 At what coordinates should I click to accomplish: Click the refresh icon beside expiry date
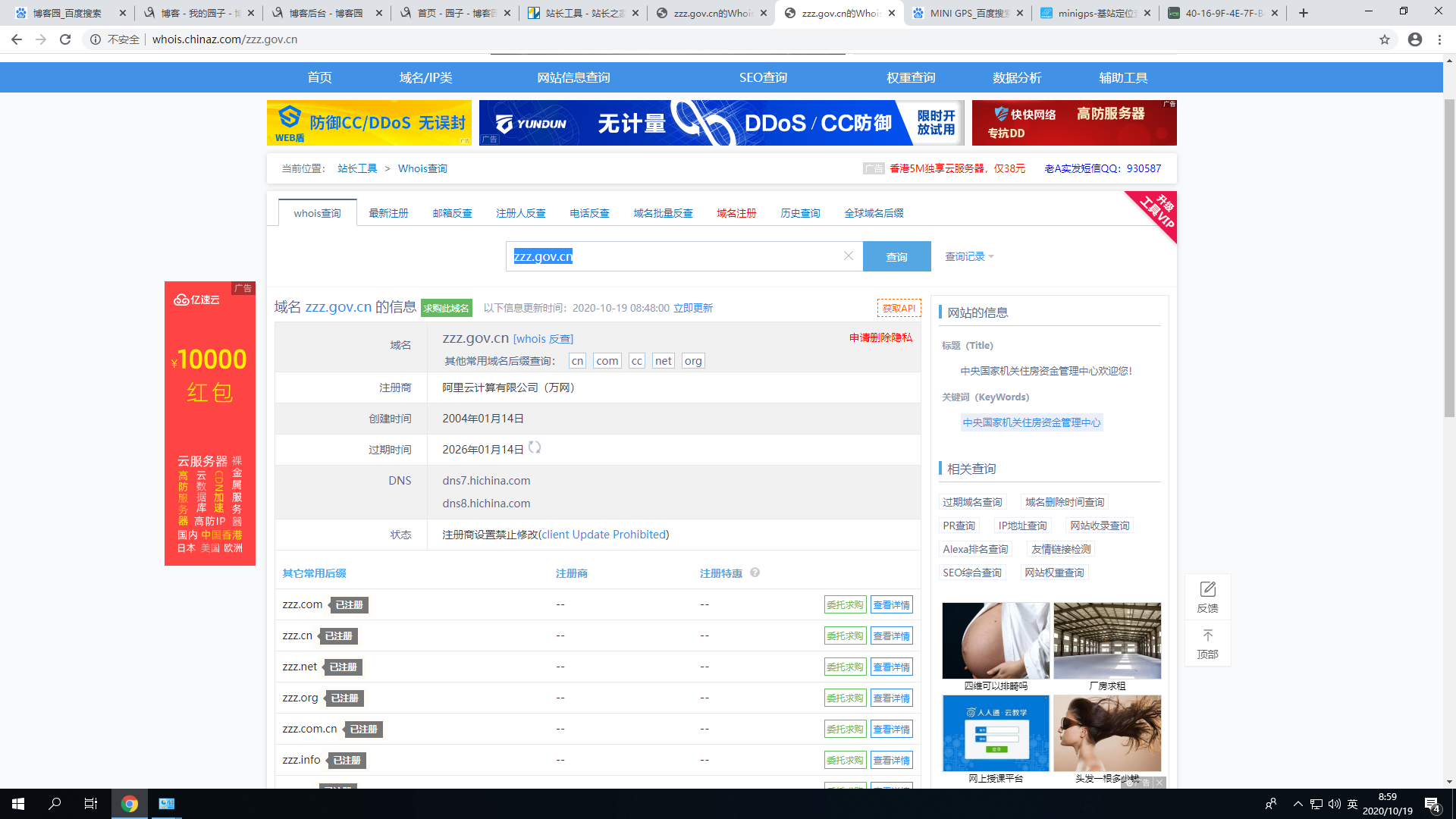point(535,448)
